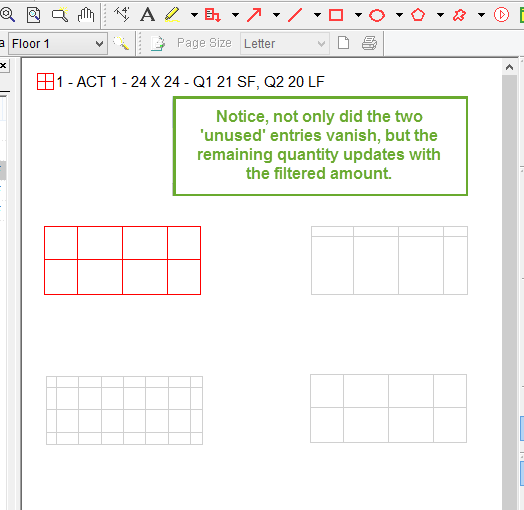Open the Floor 1 page dropdown

pos(57,43)
